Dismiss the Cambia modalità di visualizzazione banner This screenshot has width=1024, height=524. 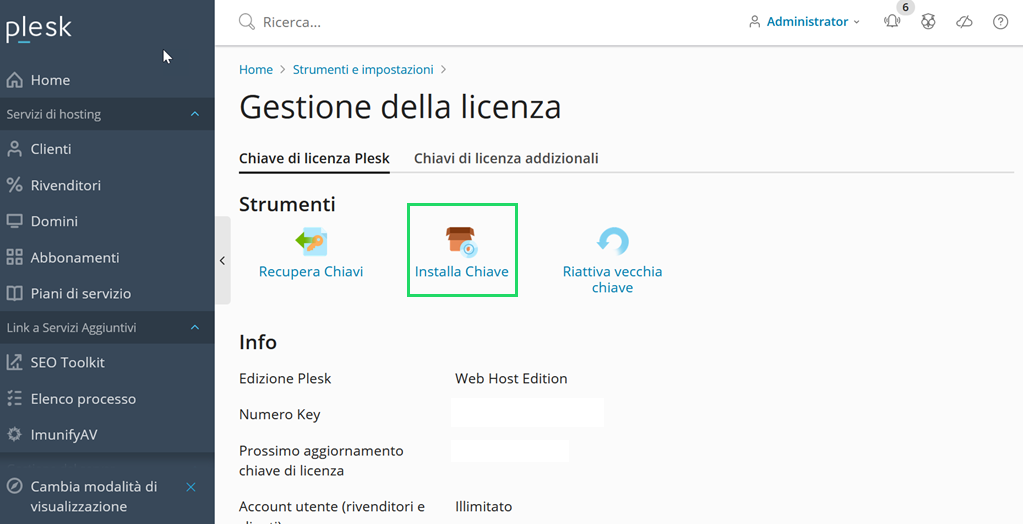coord(191,487)
